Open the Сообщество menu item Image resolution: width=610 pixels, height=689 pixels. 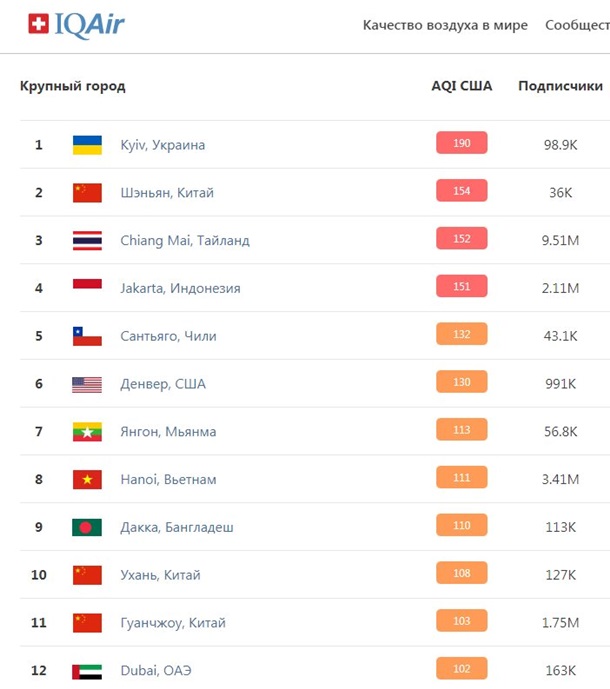point(577,25)
